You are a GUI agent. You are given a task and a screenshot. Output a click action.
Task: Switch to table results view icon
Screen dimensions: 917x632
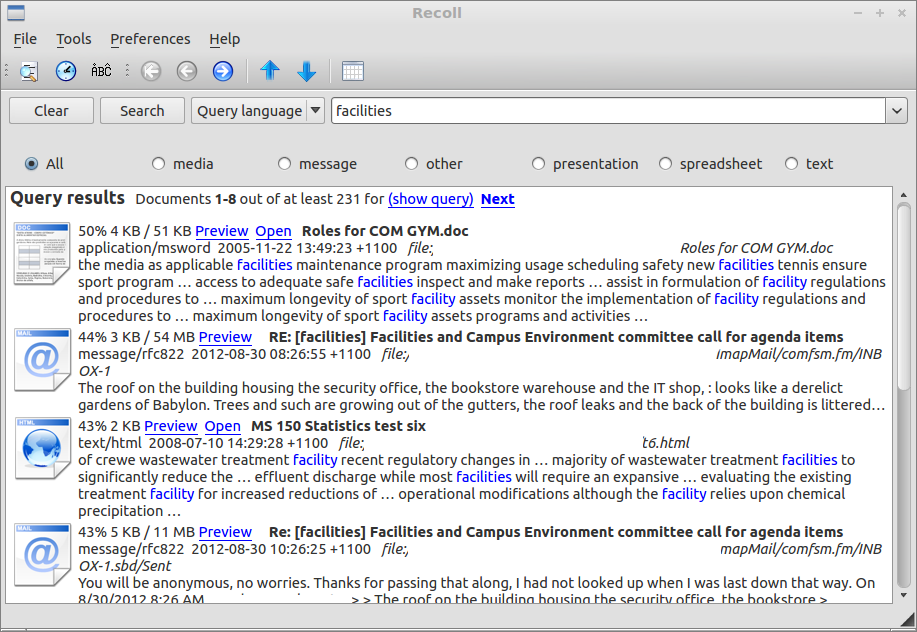[352, 71]
